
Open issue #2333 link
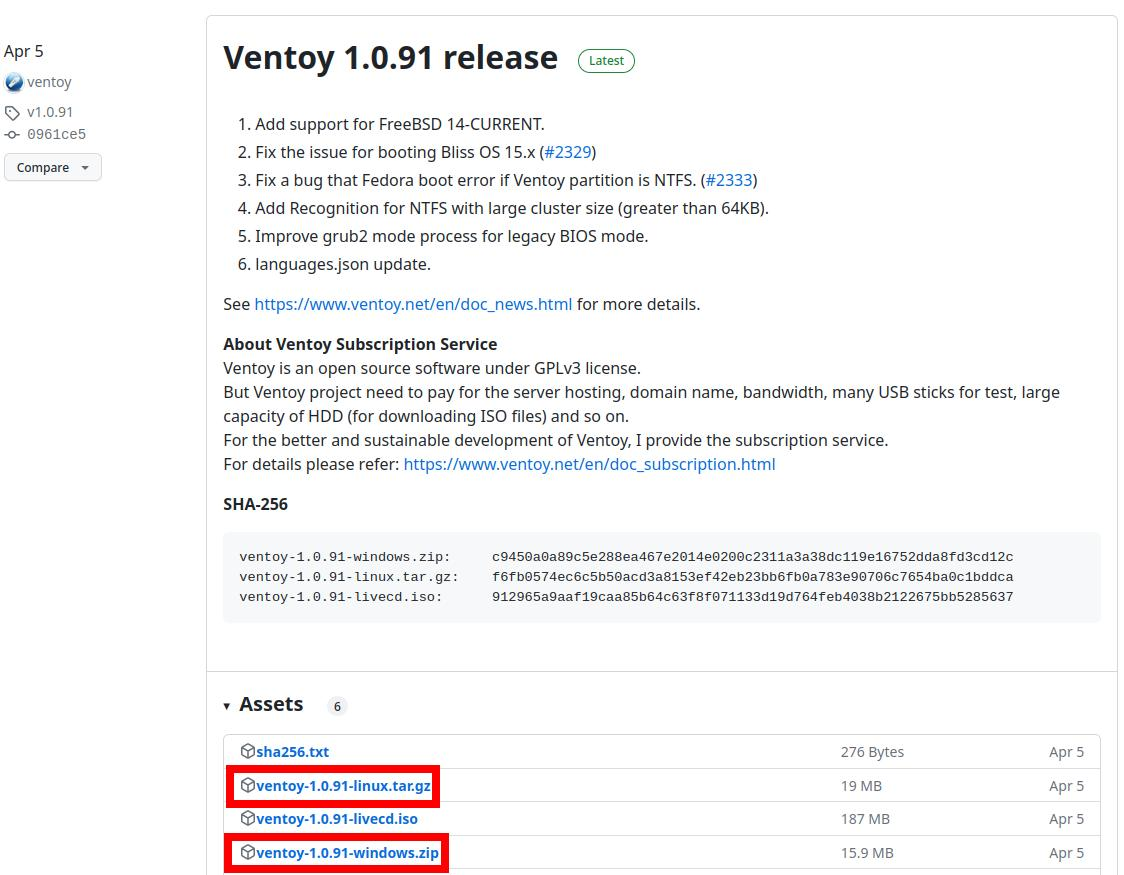pyautogui.click(x=729, y=181)
